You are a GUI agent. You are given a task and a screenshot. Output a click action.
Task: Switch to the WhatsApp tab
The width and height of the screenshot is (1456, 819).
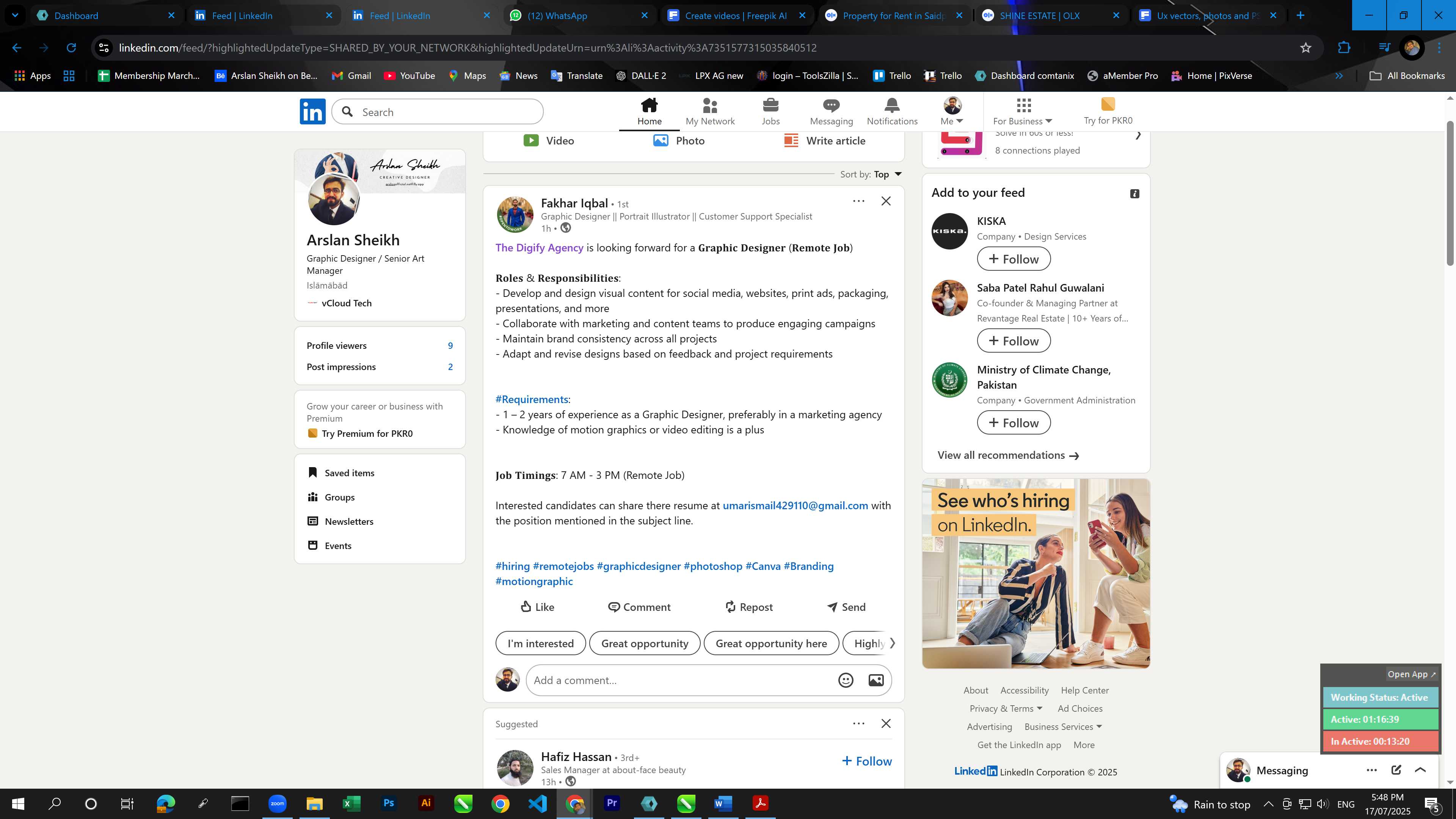579,15
